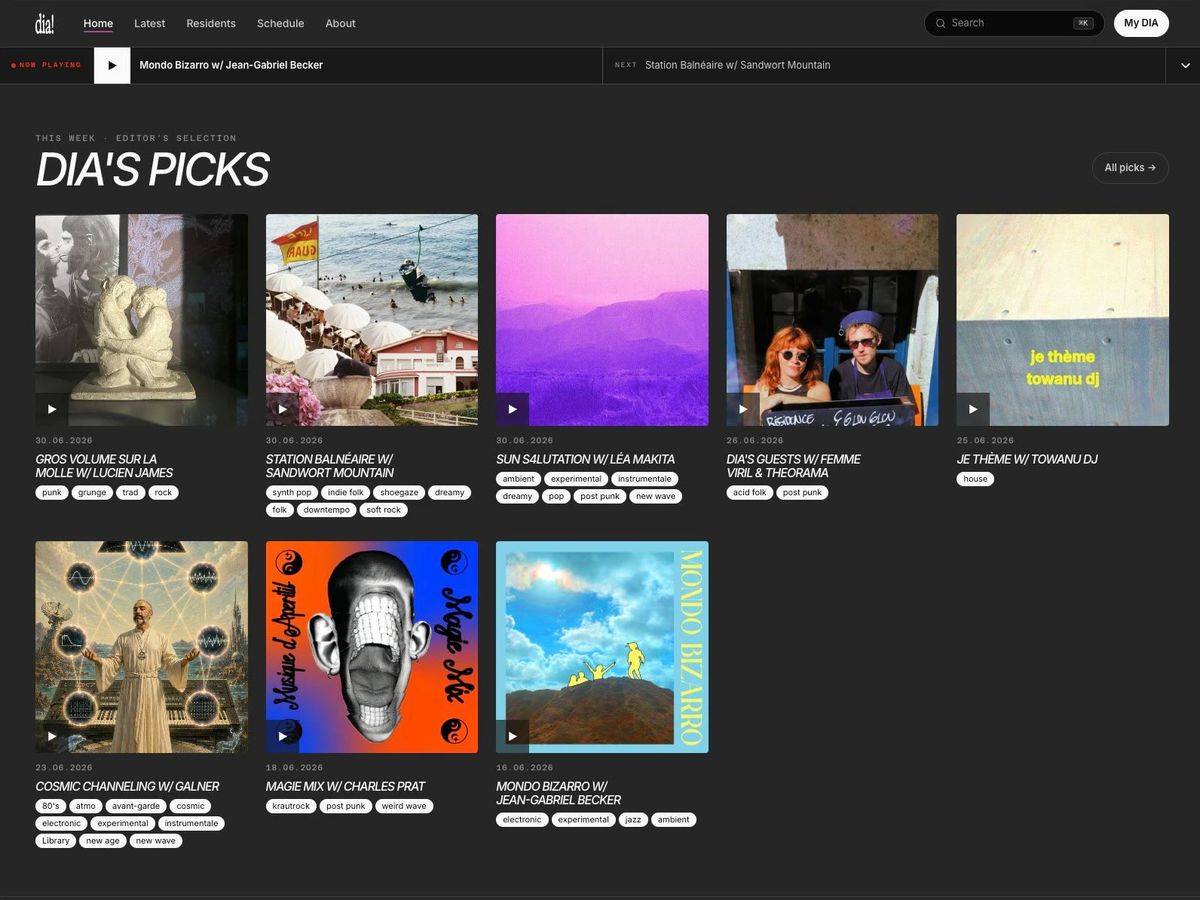Open the Gros Volume statue cover image

tap(142, 320)
